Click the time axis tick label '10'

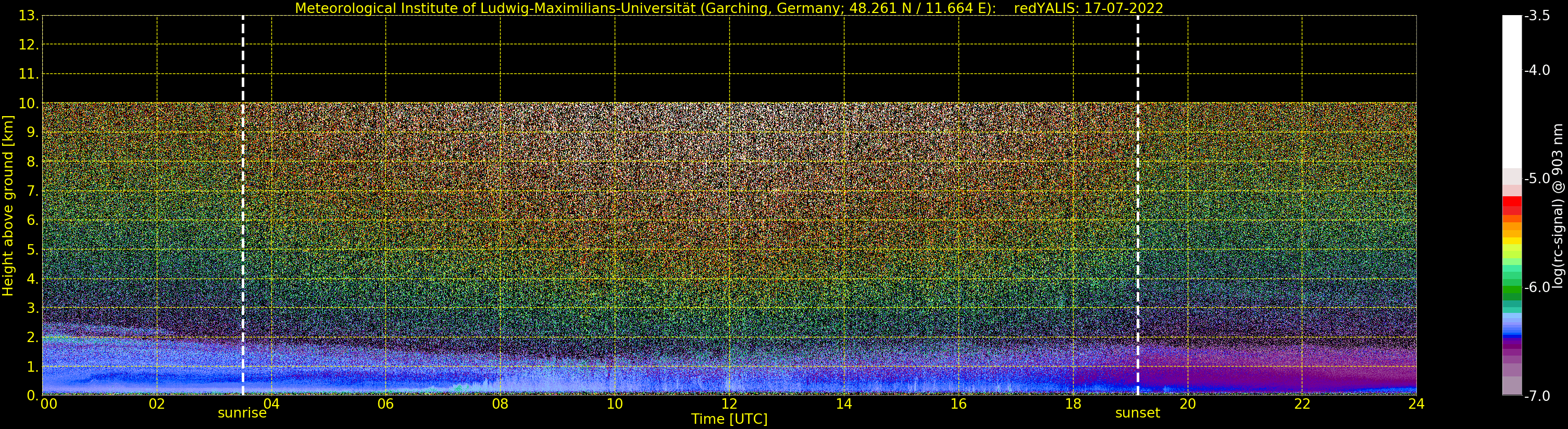[x=615, y=404]
